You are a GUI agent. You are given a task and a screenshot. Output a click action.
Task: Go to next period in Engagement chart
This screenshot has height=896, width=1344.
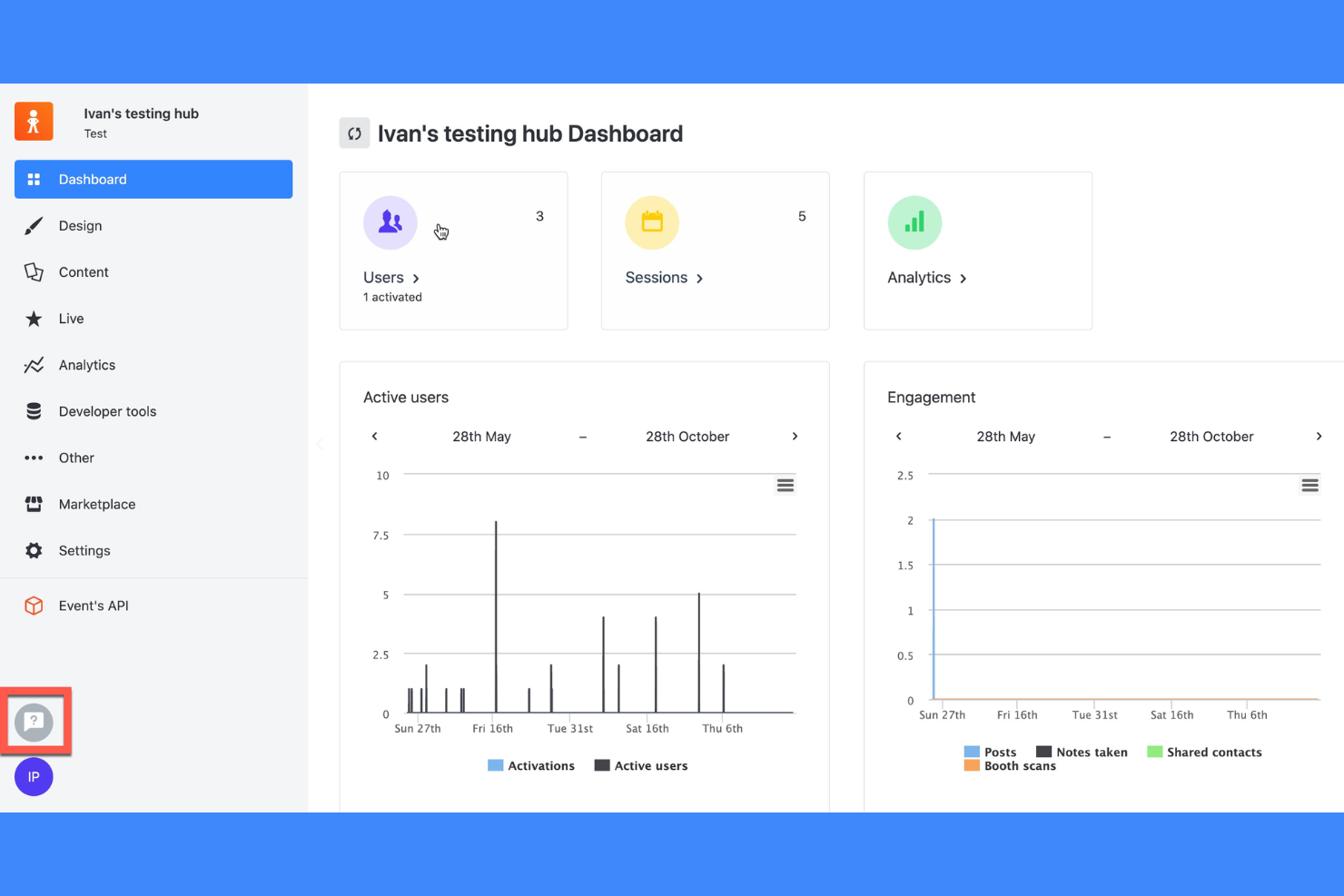click(x=1319, y=437)
